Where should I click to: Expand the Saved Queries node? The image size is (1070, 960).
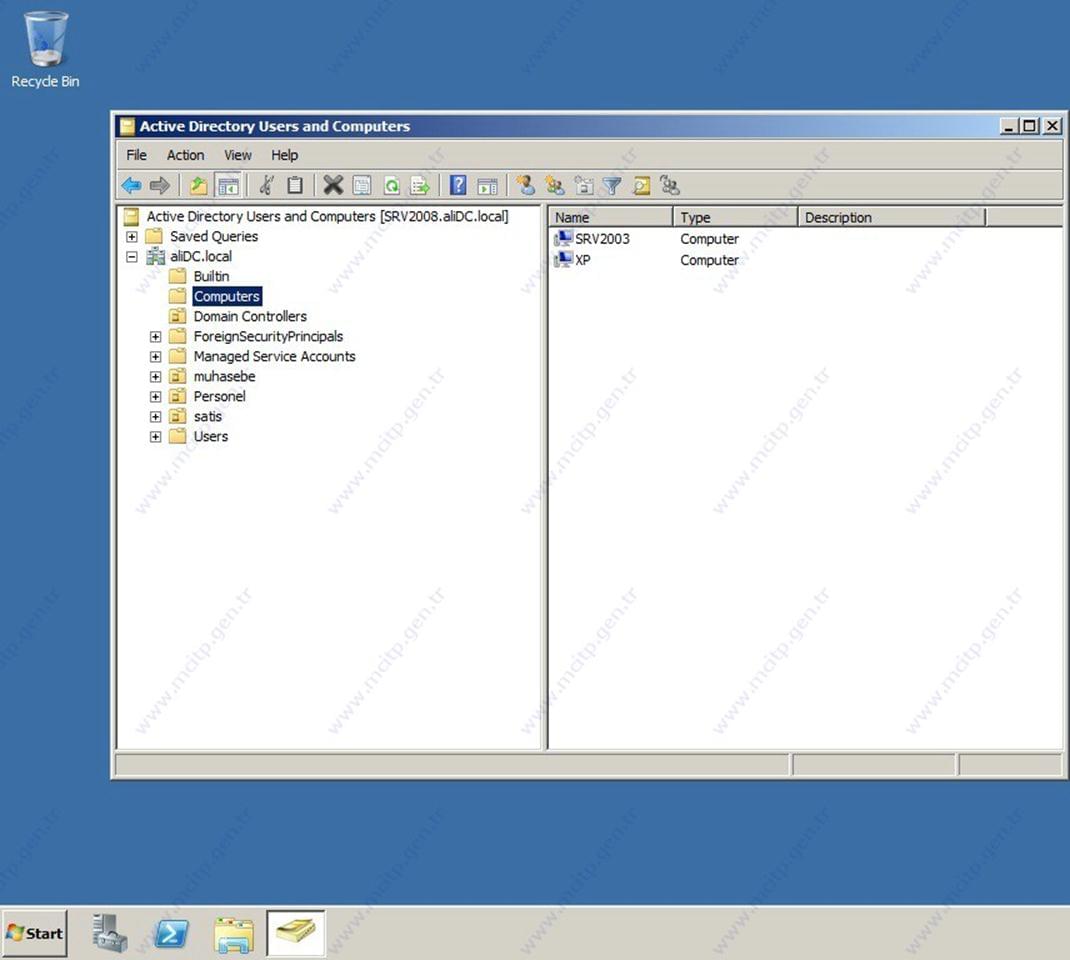pyautogui.click(x=132, y=237)
